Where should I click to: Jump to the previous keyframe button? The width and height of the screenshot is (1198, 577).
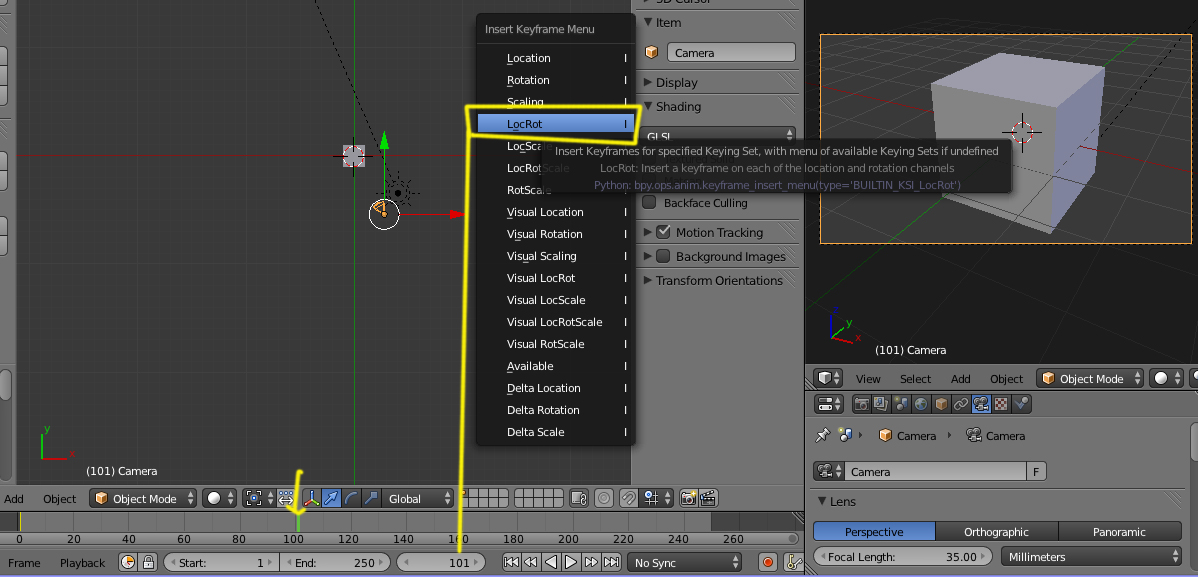531,563
